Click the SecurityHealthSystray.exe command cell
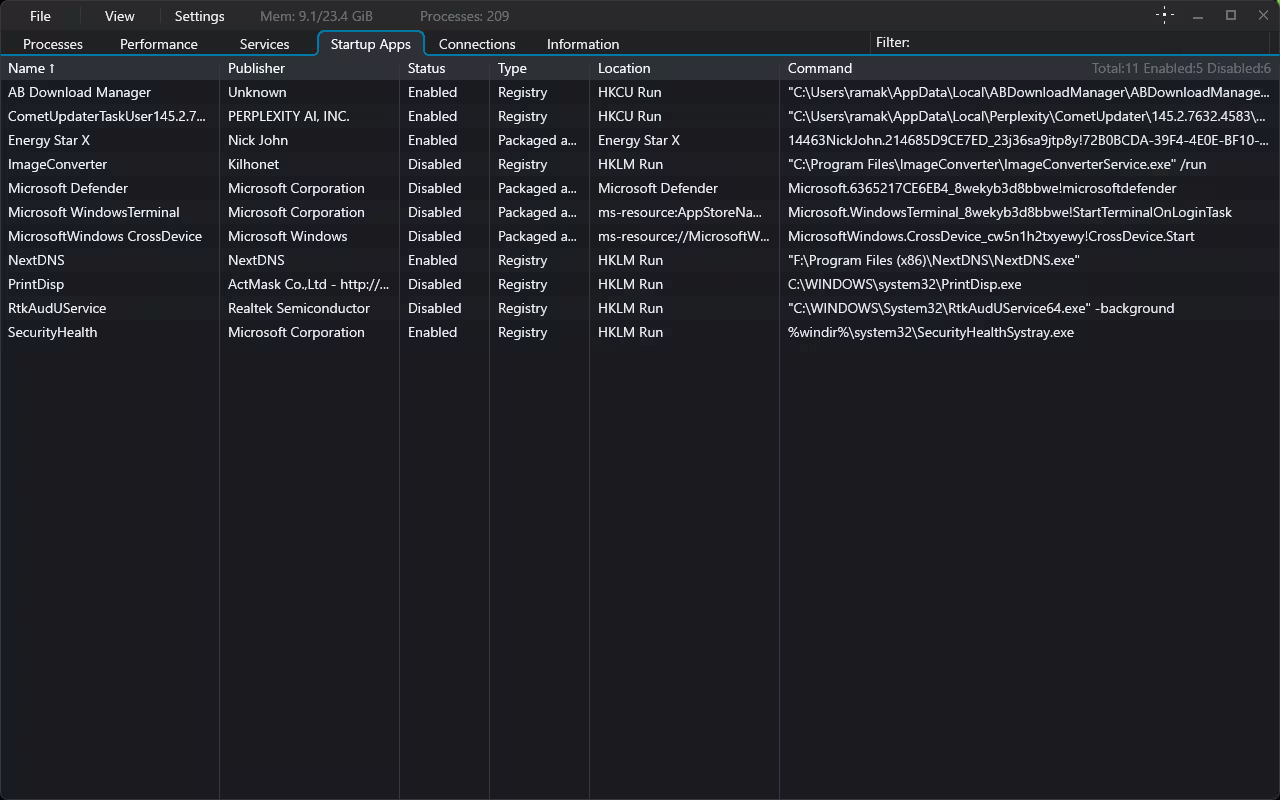Viewport: 1280px width, 800px height. tap(931, 332)
